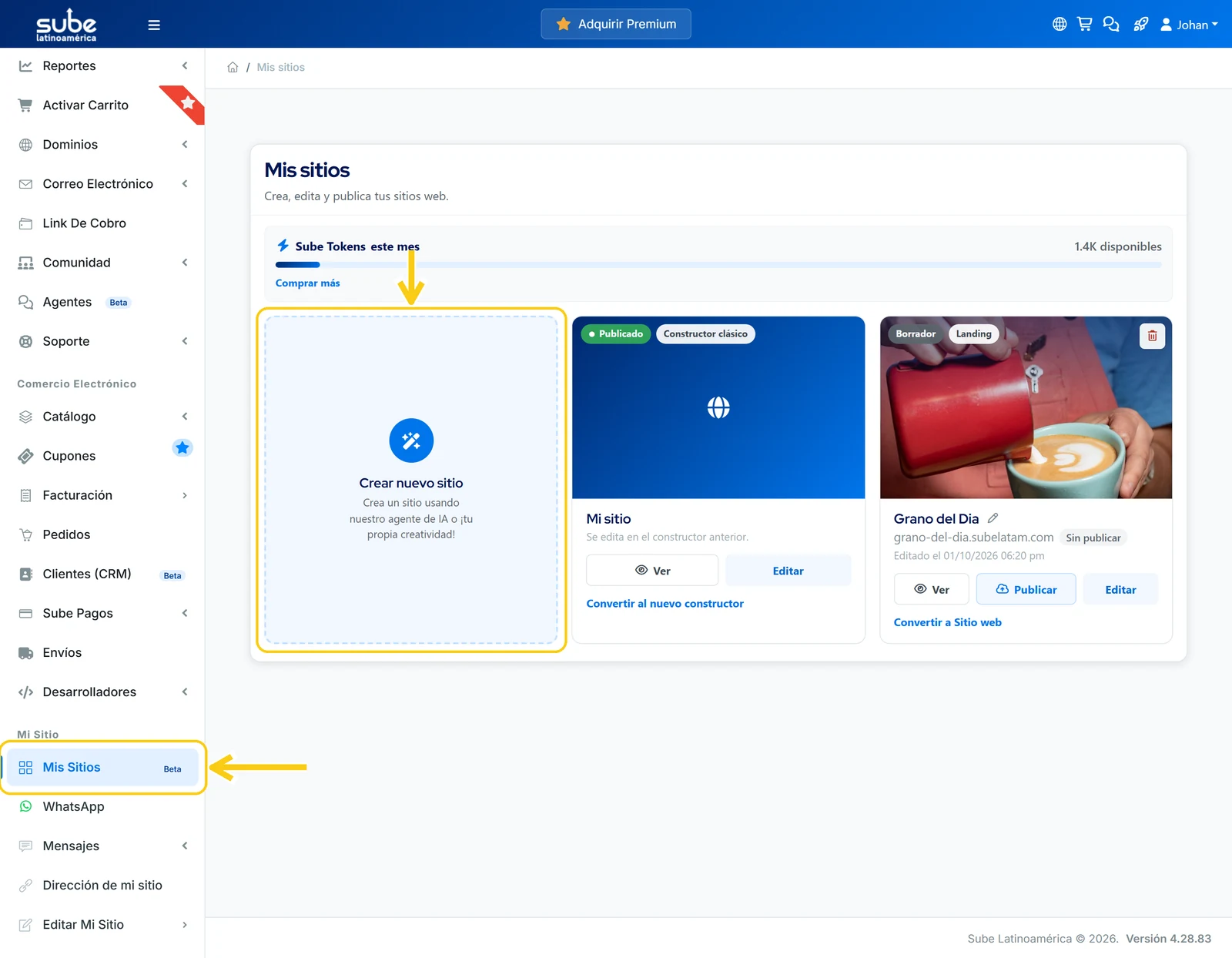Viewport: 1232px width, 958px height.
Task: Click the globe thumbnail of Mi sitio
Action: coord(718,407)
